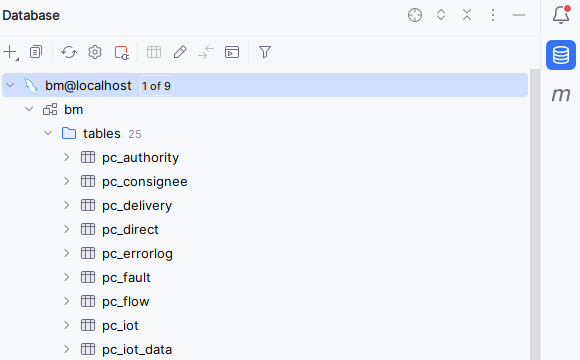
Task: Click the Duplicate data source icon
Action: pos(36,52)
